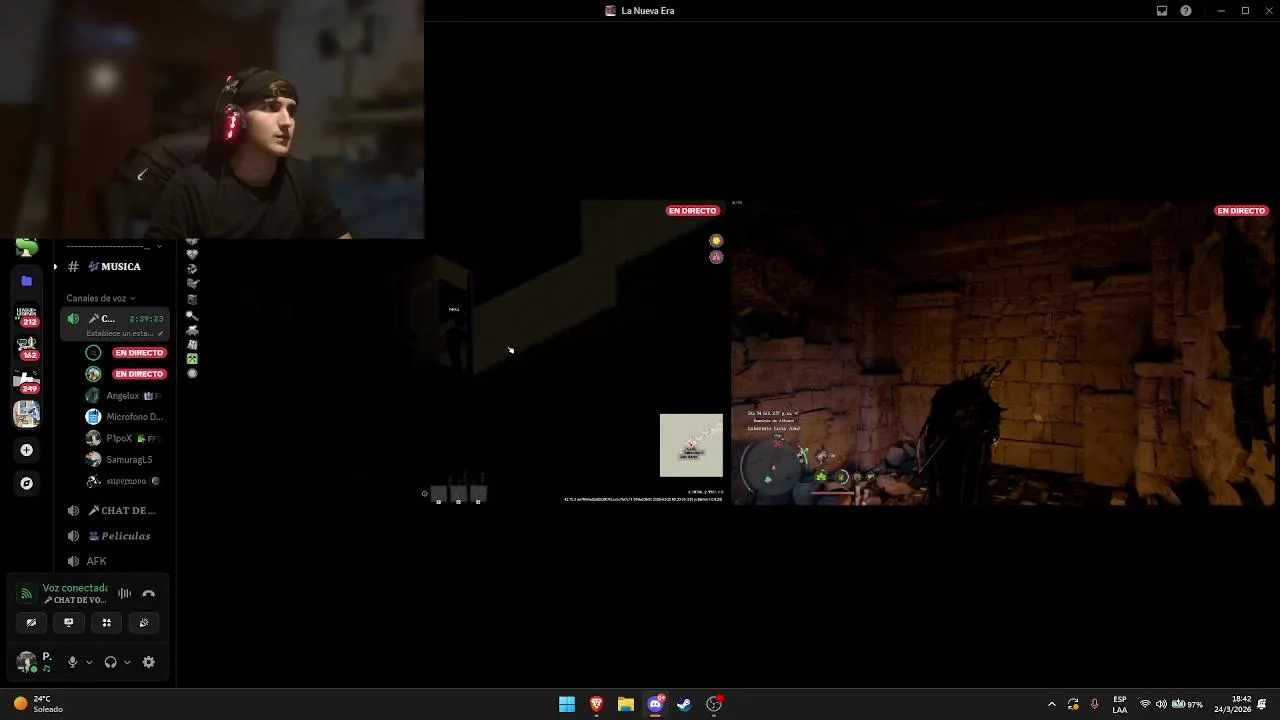Open OBS Studio from the taskbar
The width and height of the screenshot is (1280, 720).
pyautogui.click(x=714, y=704)
